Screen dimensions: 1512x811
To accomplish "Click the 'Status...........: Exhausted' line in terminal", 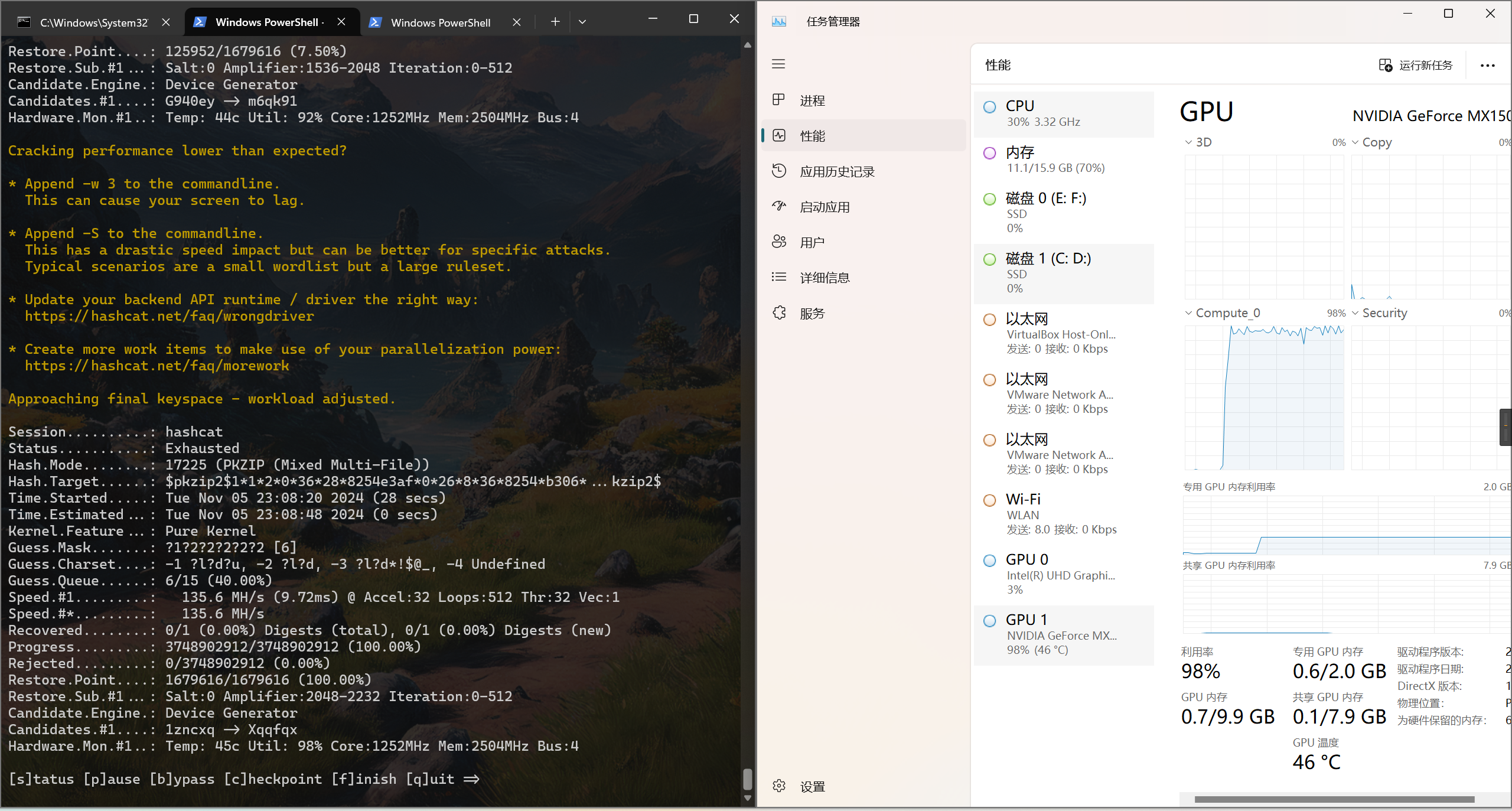I will point(124,449).
